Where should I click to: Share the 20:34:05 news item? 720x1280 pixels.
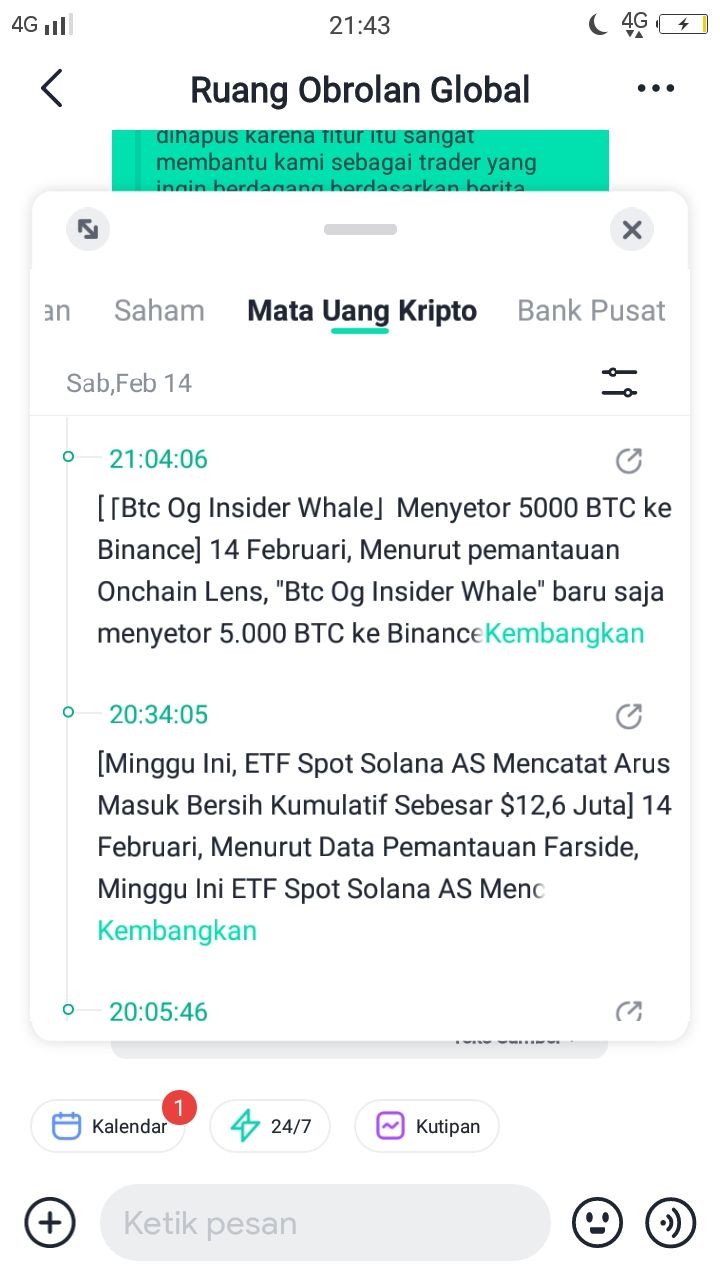tap(628, 716)
